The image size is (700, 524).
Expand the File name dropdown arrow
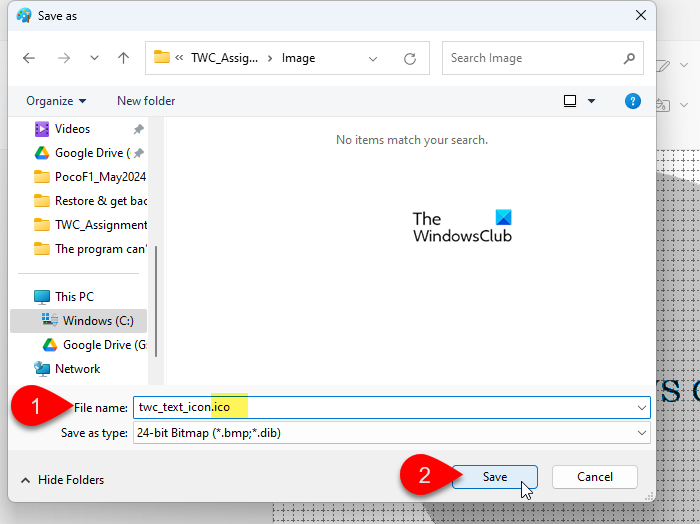642,408
